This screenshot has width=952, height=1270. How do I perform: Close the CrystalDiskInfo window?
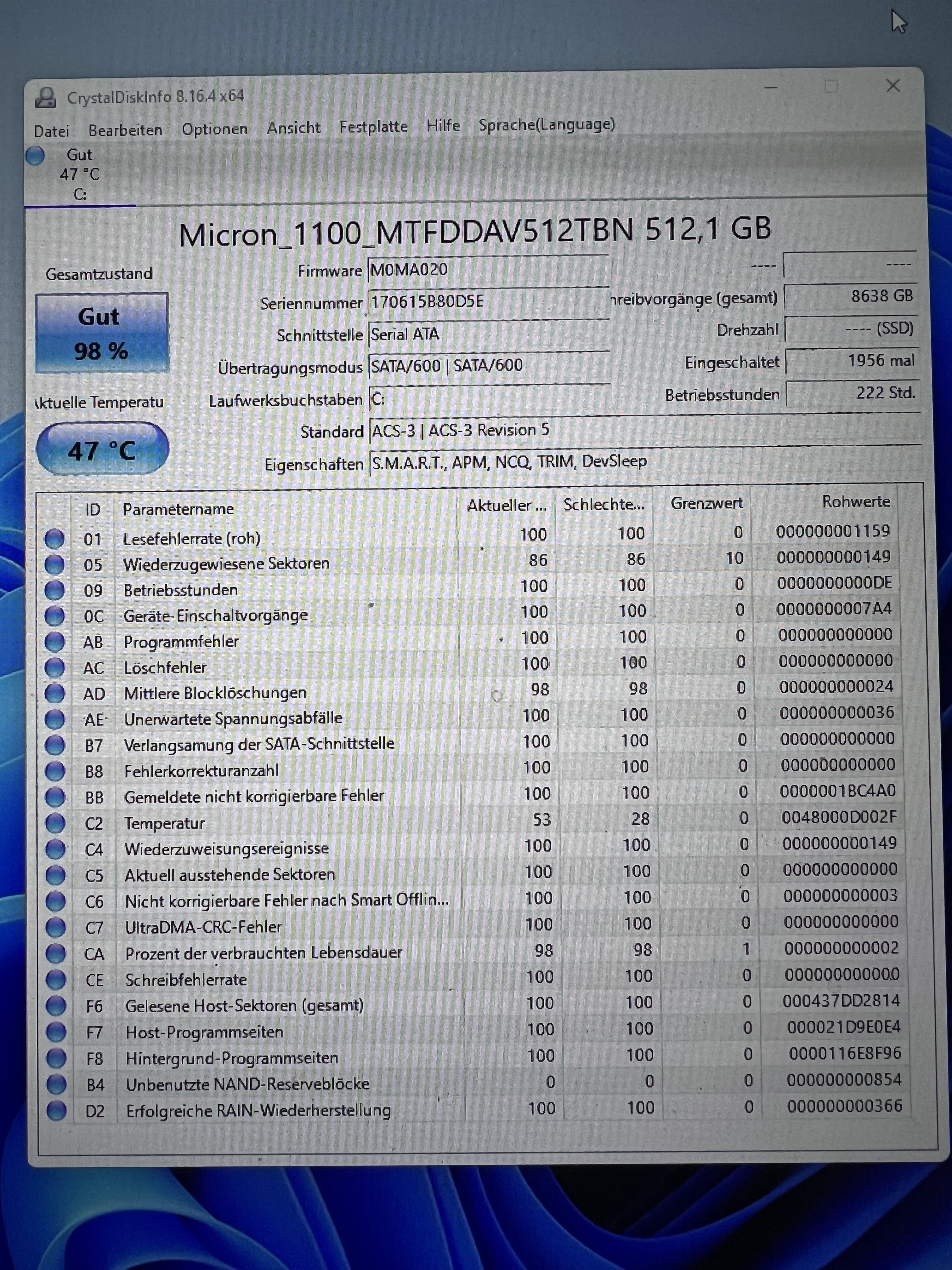tap(892, 86)
